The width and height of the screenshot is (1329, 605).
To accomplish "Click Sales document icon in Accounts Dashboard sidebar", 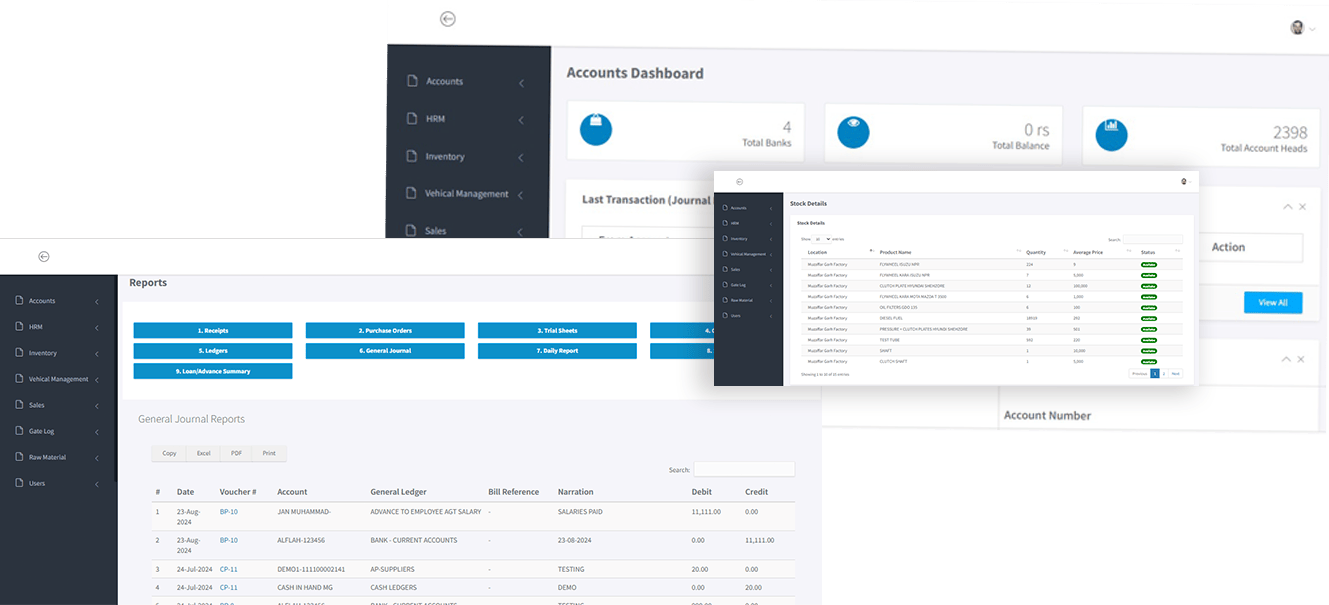I will [x=412, y=230].
